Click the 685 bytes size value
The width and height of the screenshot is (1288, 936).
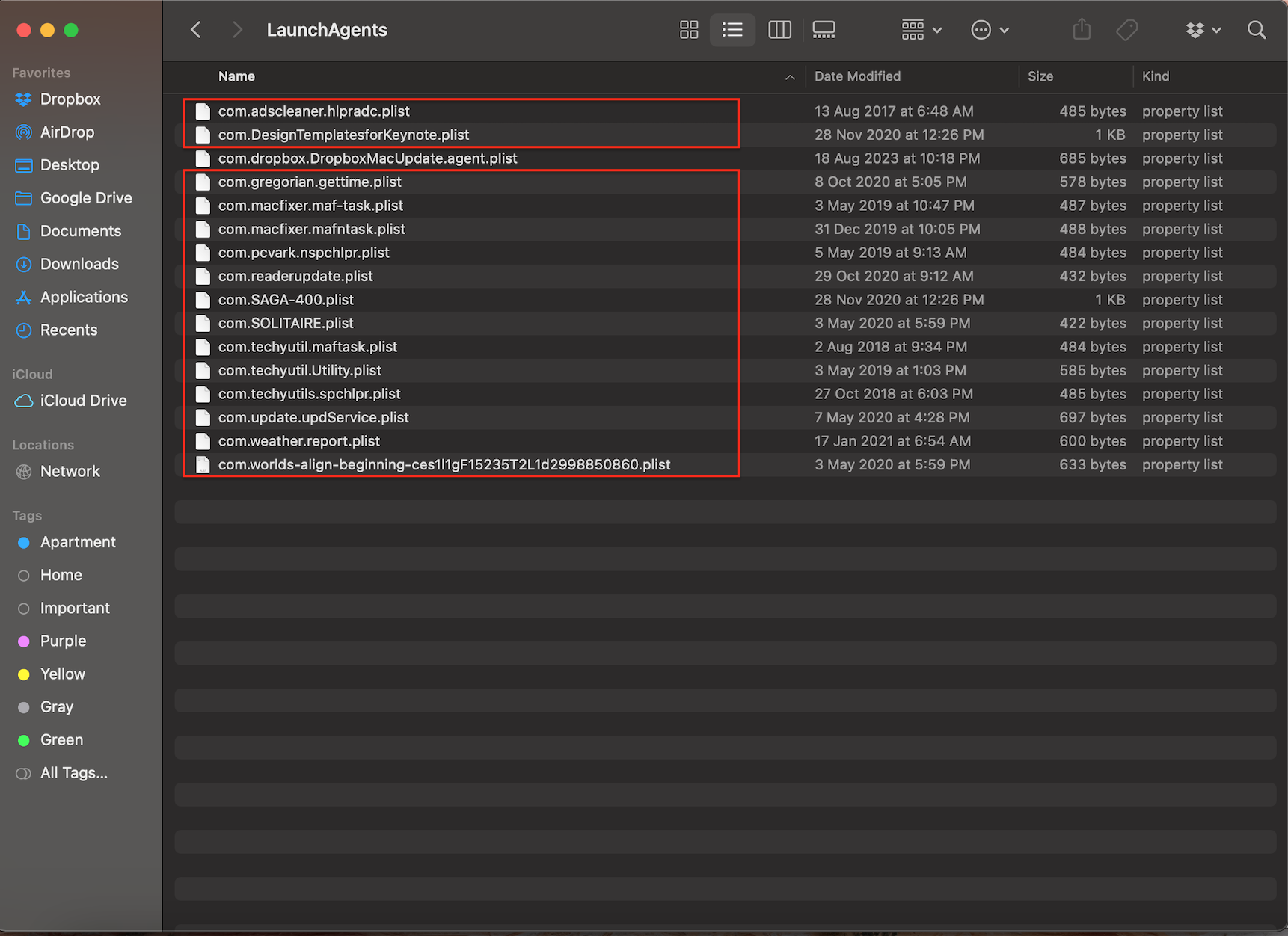pos(1092,158)
